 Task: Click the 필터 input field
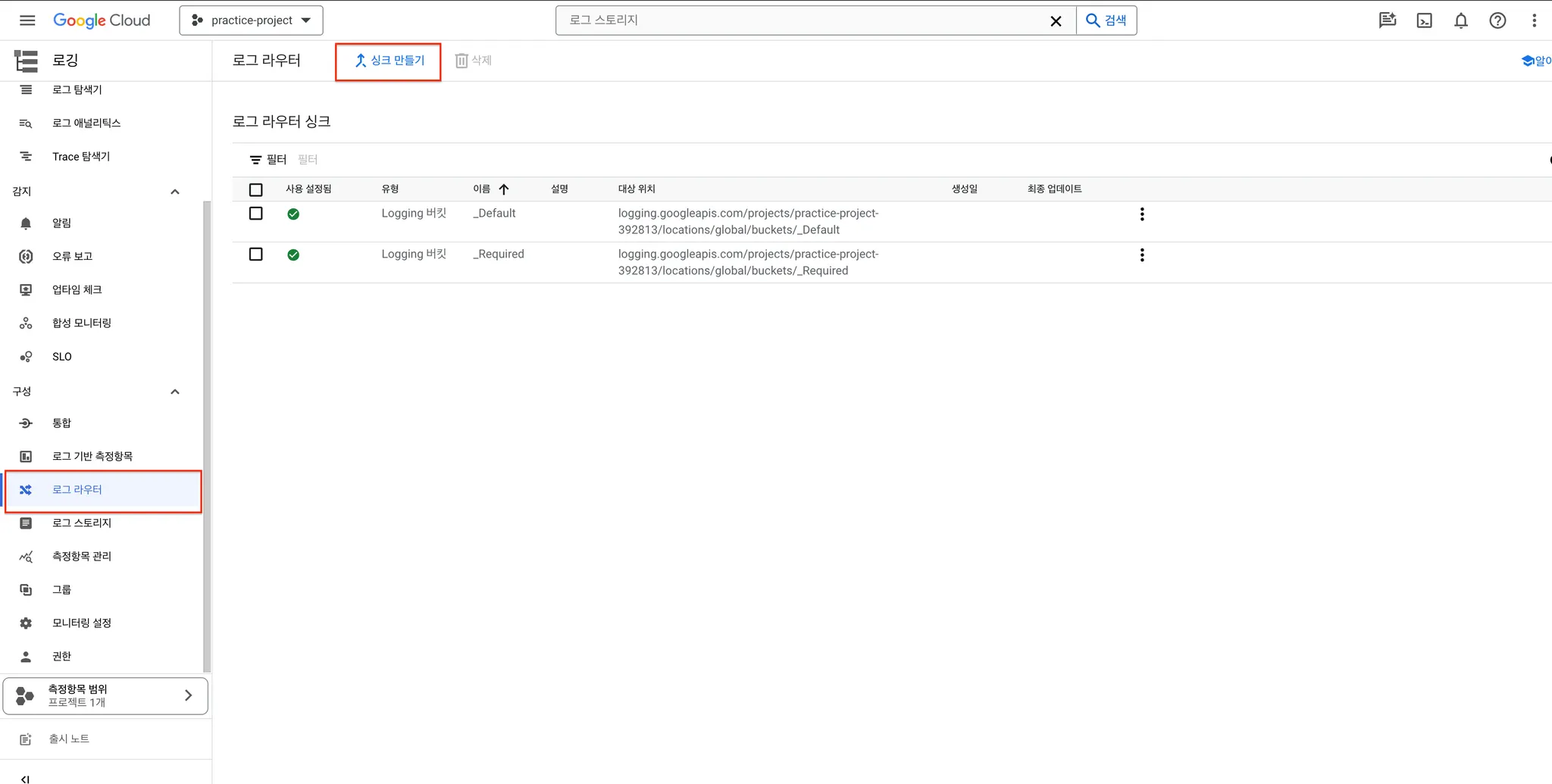308,160
